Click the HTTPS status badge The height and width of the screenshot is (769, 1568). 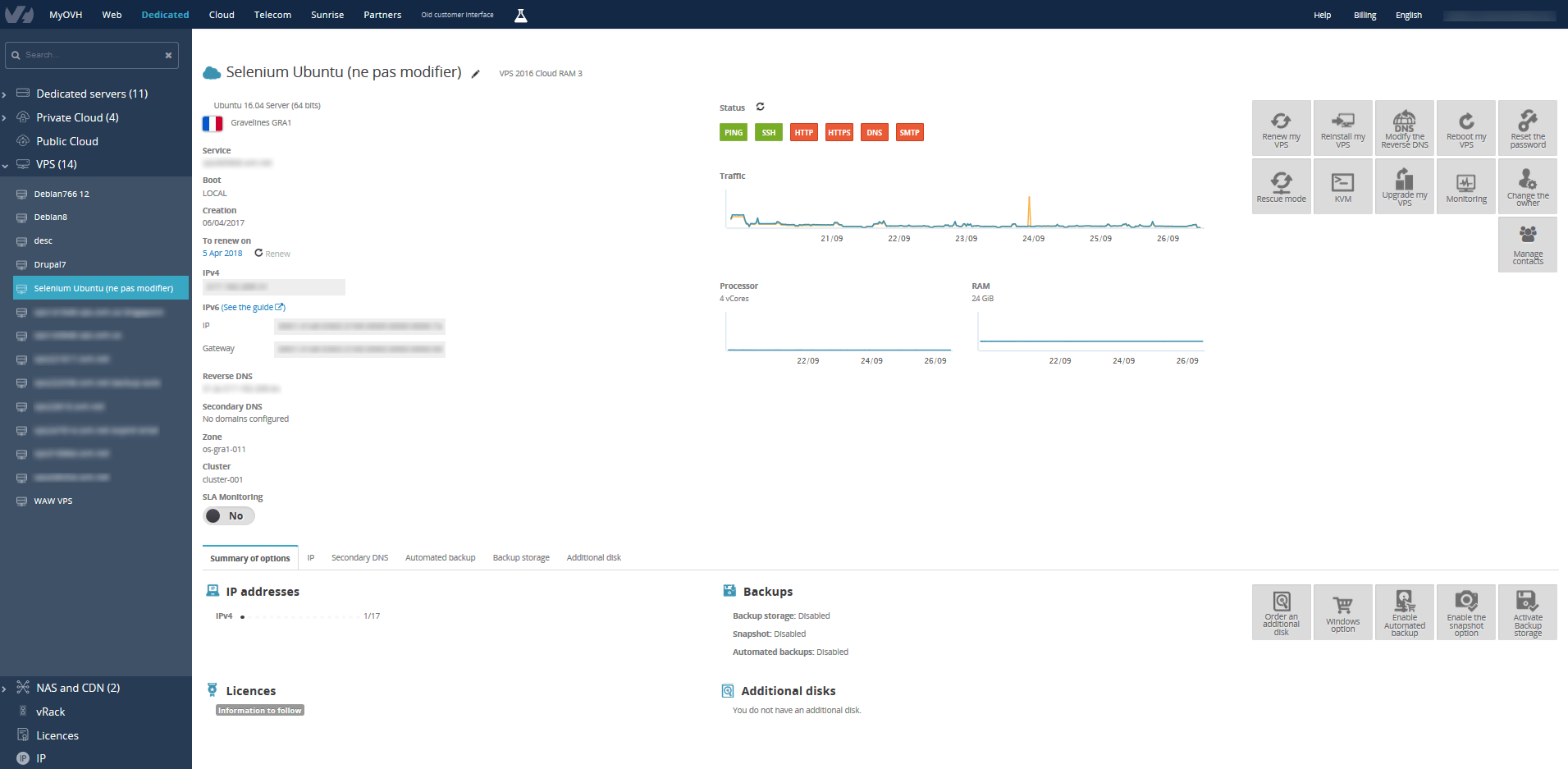coord(839,132)
